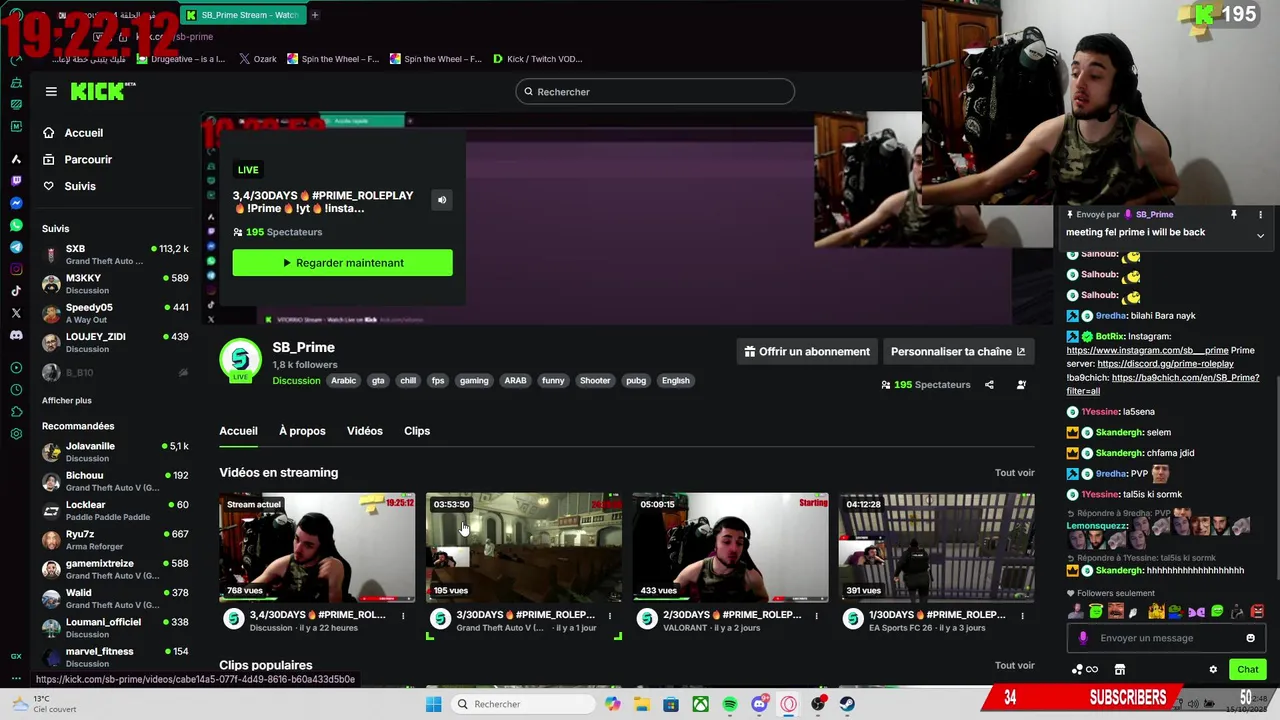
Task: Open File Explorer from the taskbar
Action: (642, 704)
